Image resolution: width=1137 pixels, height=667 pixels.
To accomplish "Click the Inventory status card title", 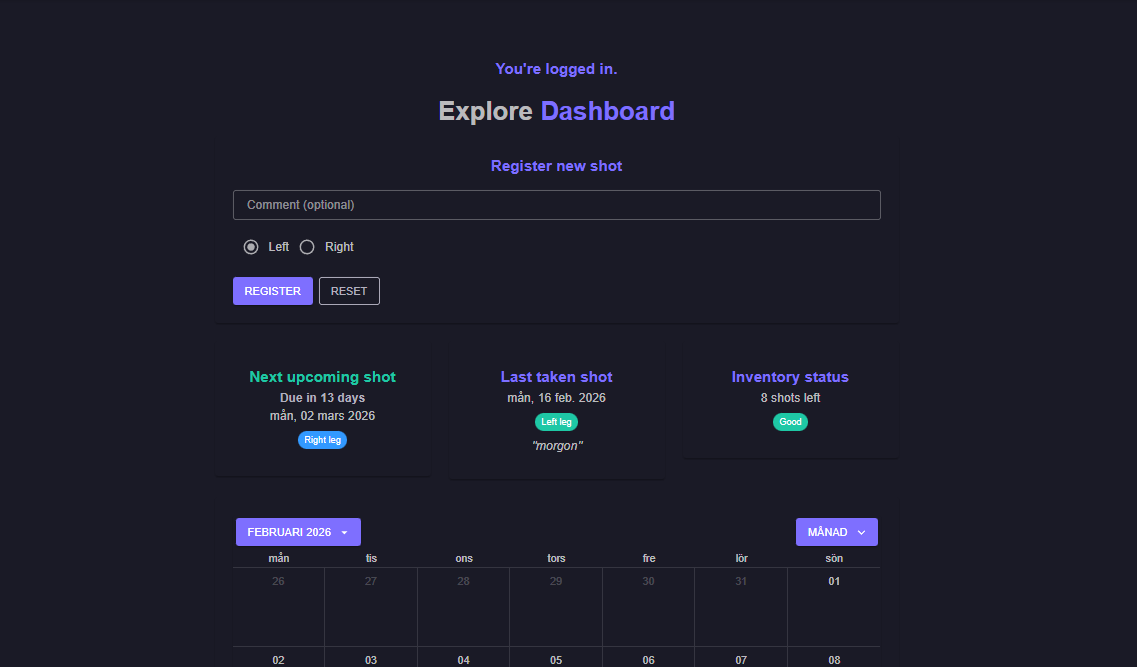I will (790, 377).
